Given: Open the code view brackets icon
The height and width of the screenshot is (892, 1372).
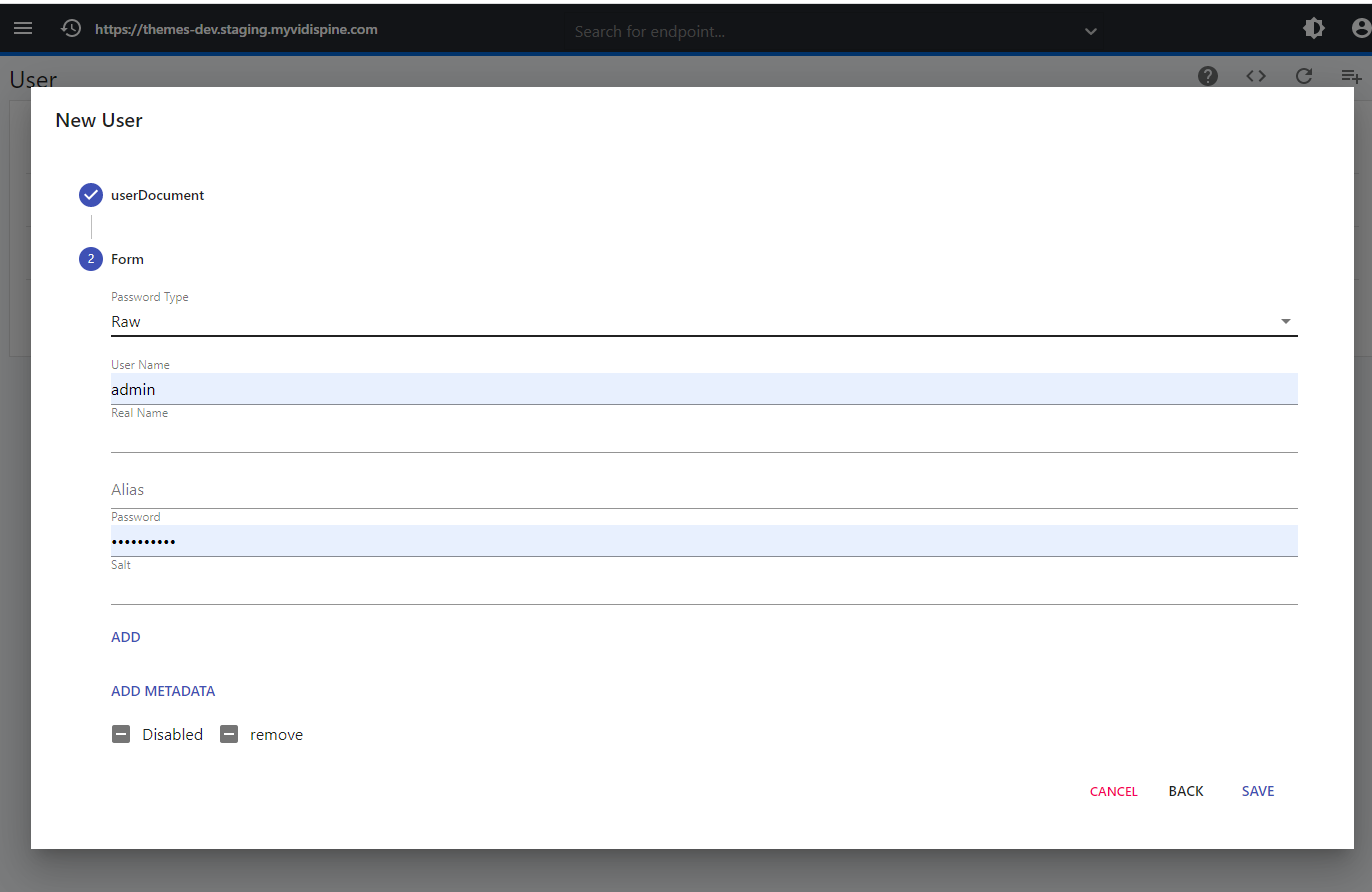Looking at the screenshot, I should tap(1256, 76).
